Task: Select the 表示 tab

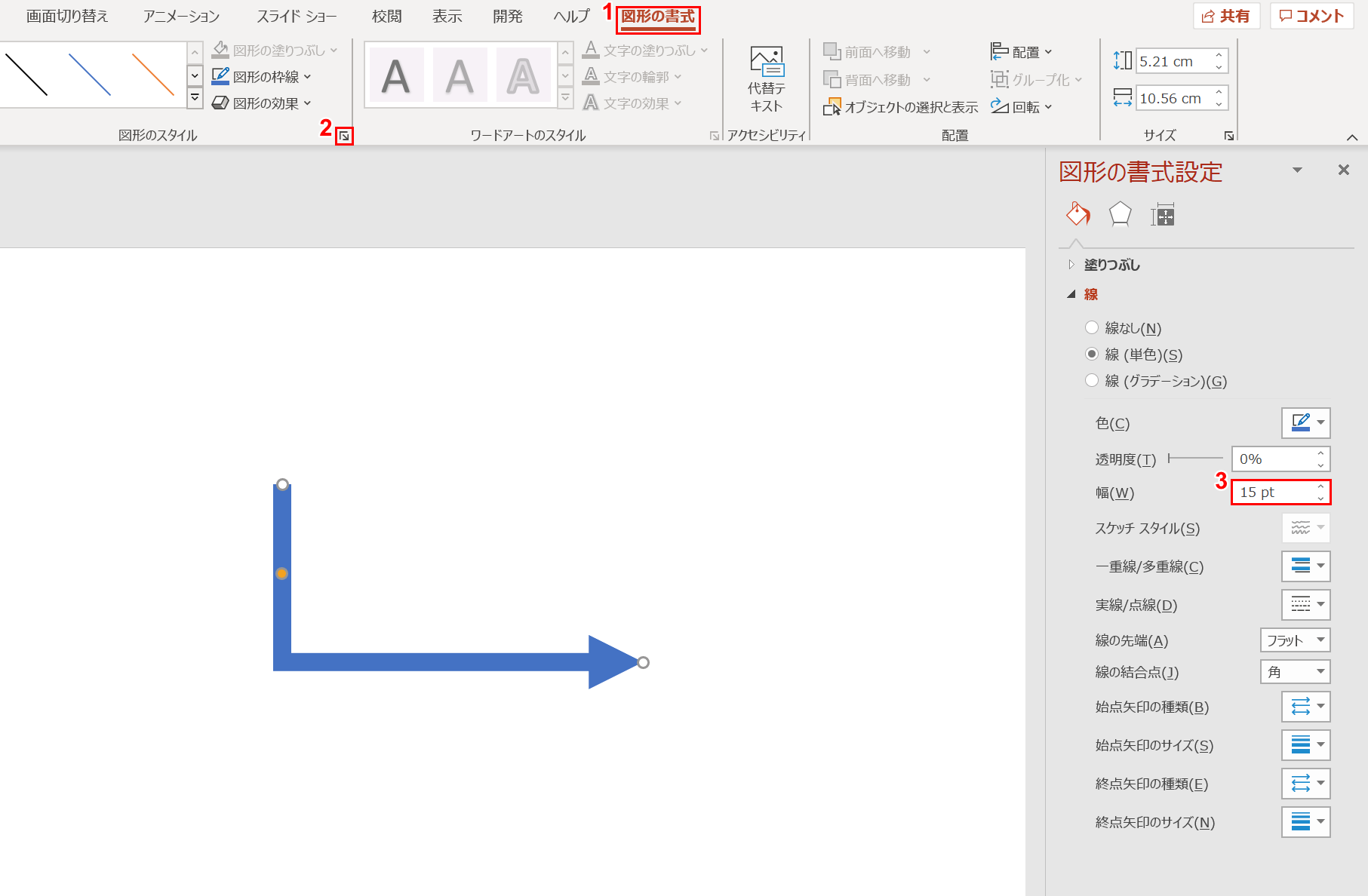Action: click(x=447, y=17)
